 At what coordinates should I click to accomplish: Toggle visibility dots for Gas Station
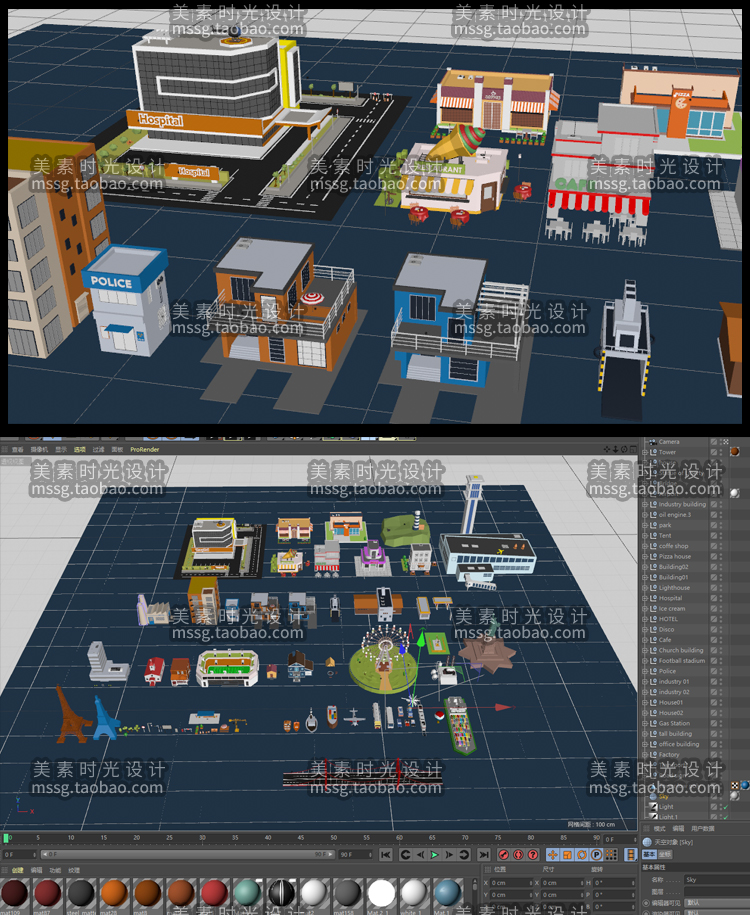tap(721, 724)
